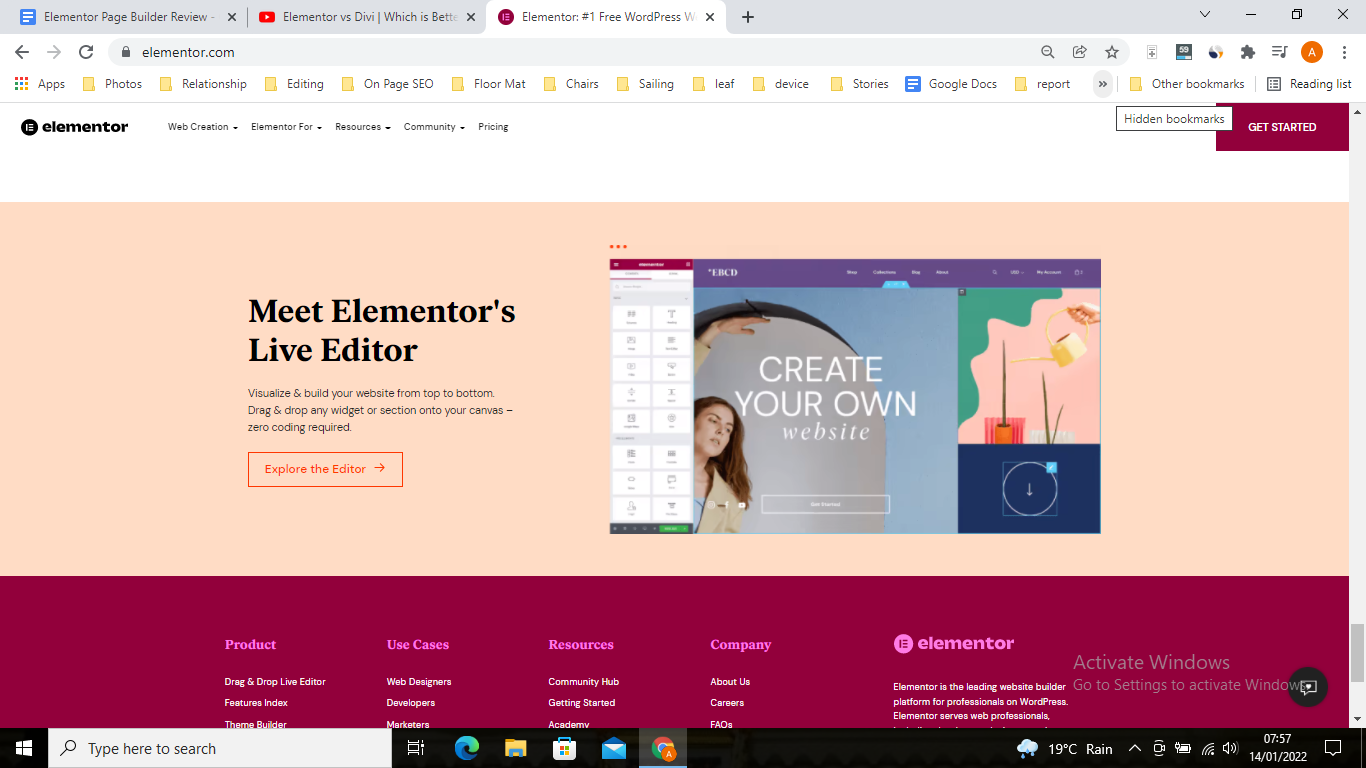The width and height of the screenshot is (1366, 768).
Task: Launch Microsoft Edge from the taskbar
Action: click(466, 748)
